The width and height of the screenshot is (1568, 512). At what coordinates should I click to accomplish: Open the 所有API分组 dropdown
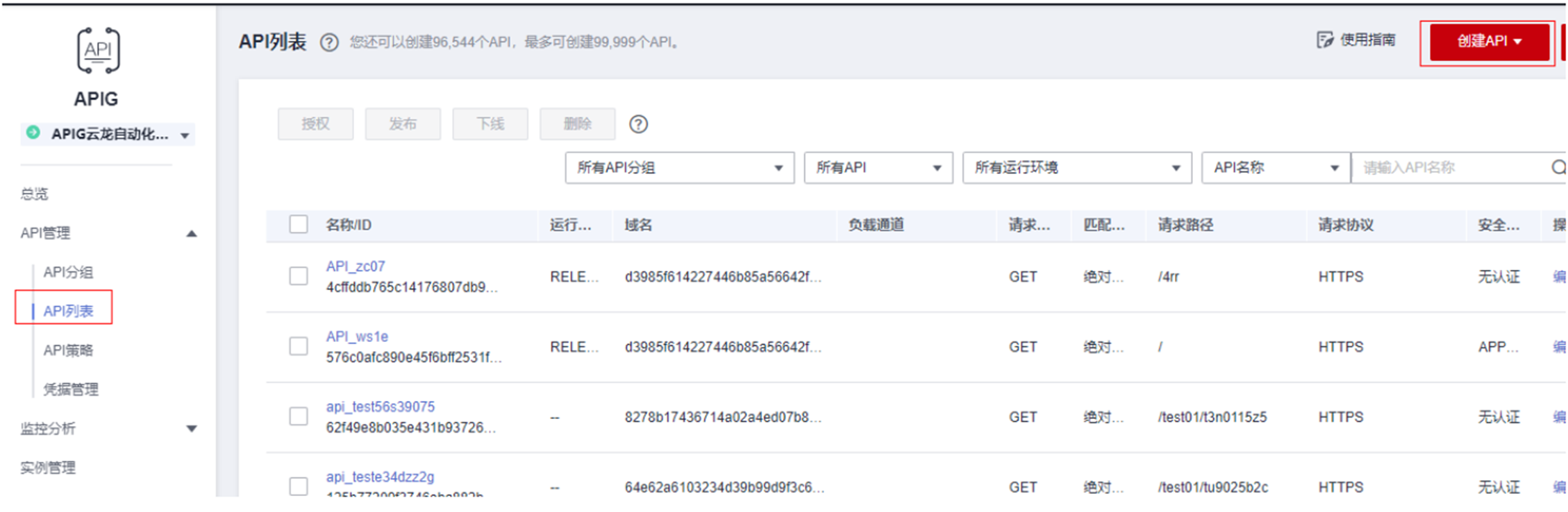coord(679,168)
